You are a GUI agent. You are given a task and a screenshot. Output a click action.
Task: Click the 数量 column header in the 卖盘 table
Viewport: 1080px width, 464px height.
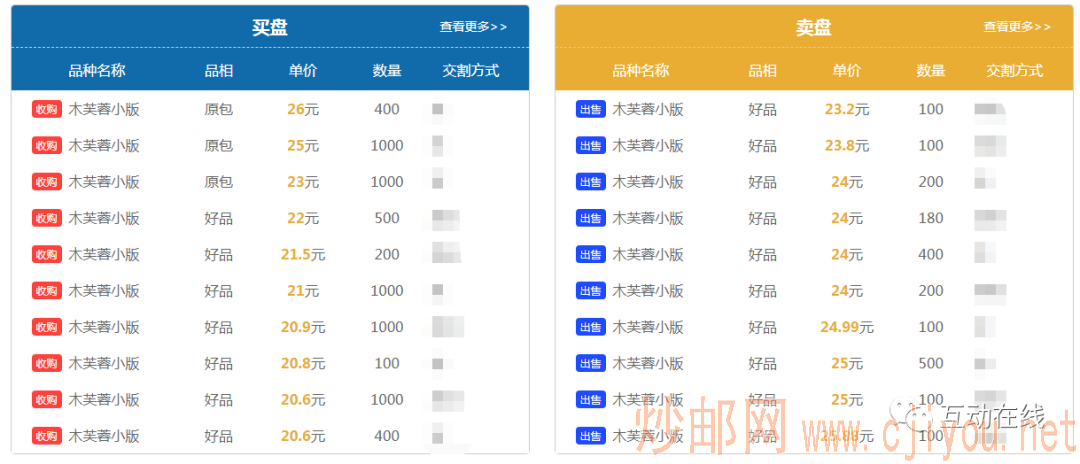(x=931, y=71)
